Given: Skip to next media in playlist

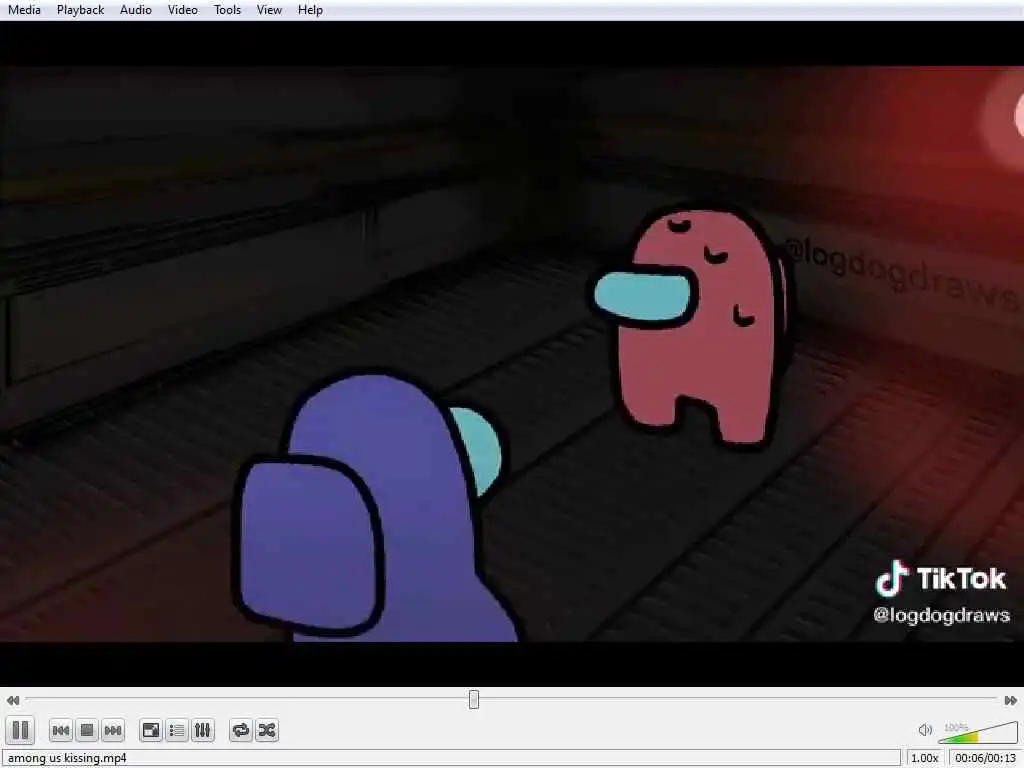Looking at the screenshot, I should (x=113, y=730).
